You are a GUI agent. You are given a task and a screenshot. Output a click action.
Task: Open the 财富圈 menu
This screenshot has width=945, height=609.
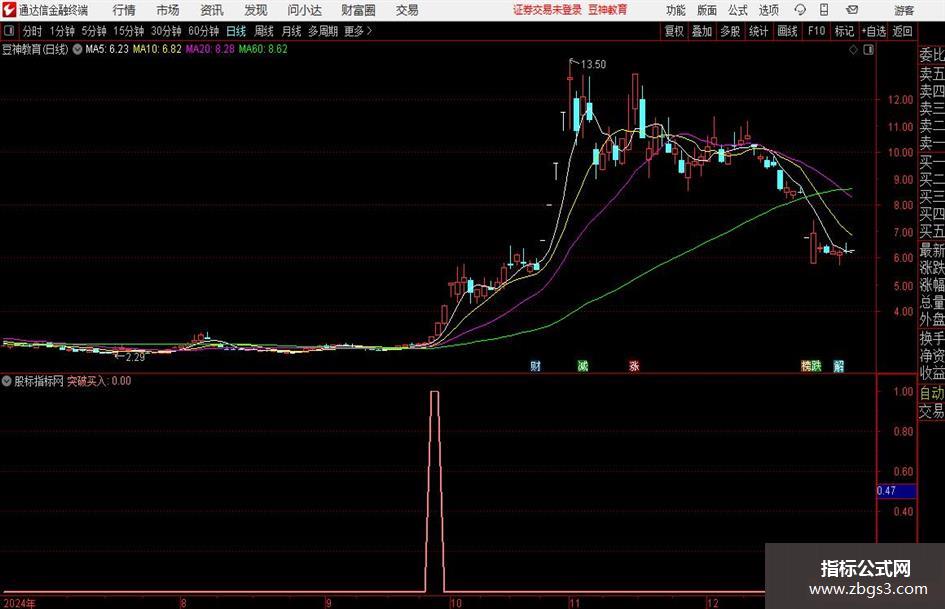point(358,10)
